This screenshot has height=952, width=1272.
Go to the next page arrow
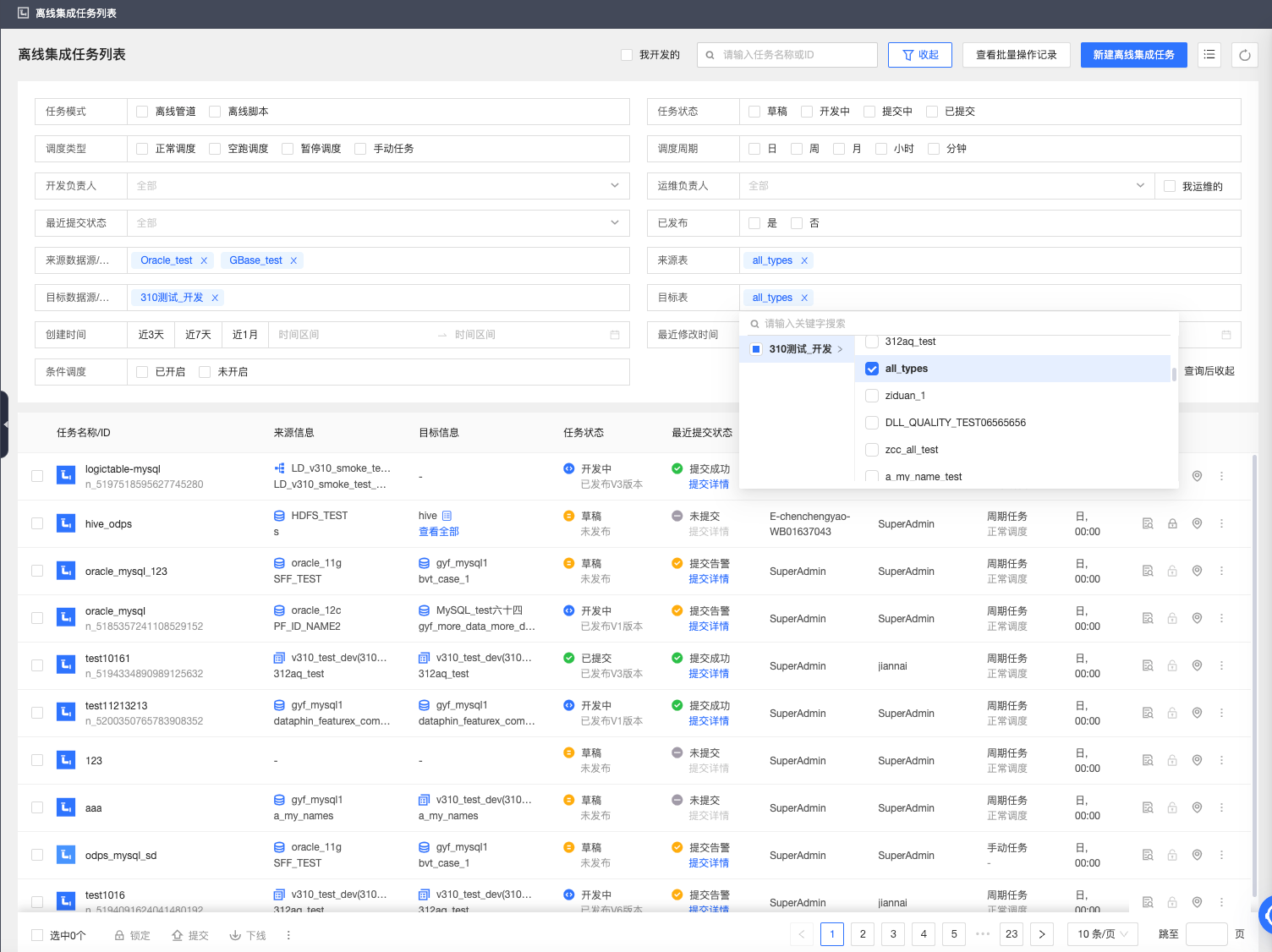pos(1042,934)
